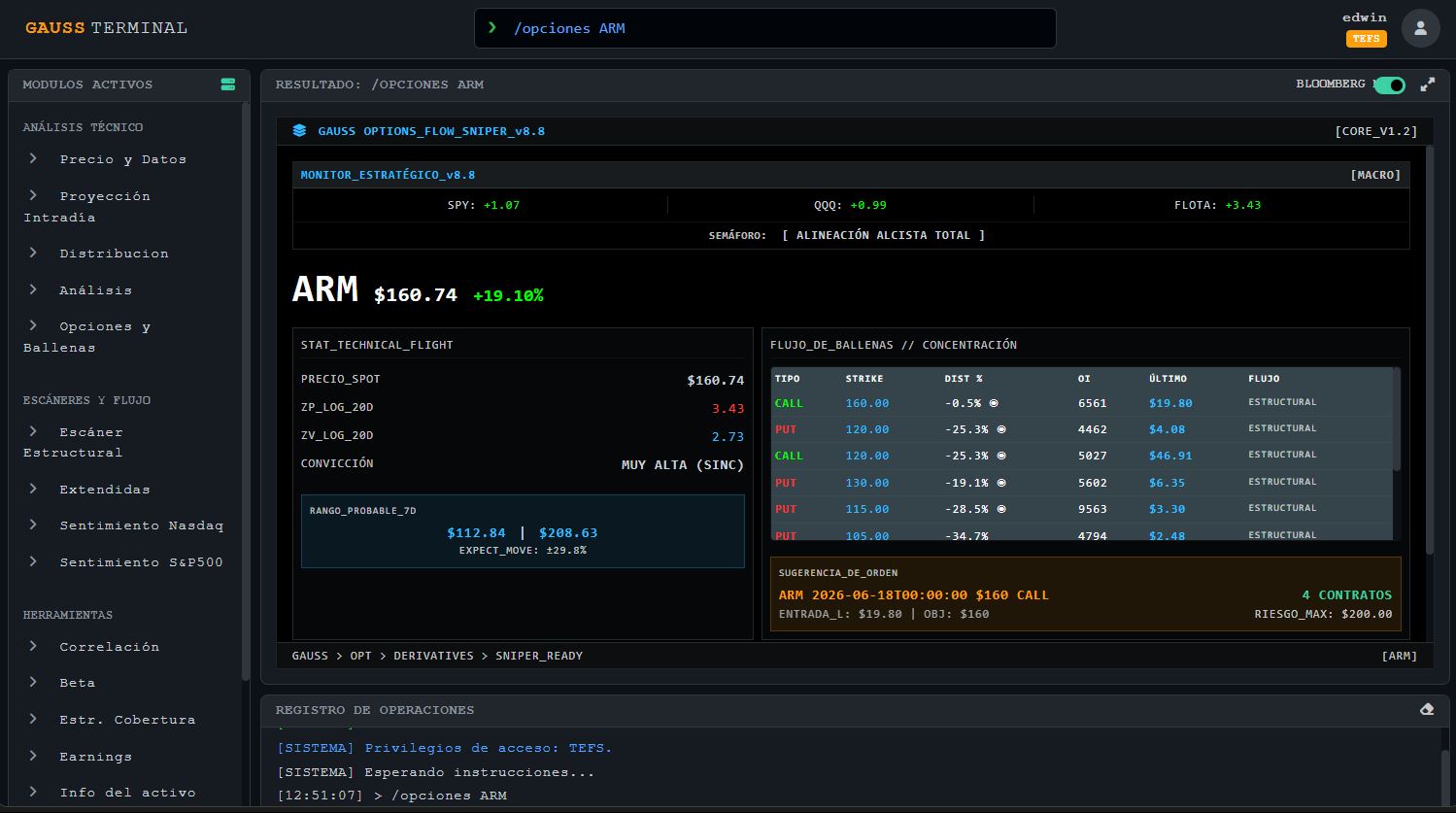Click the target icon on CALL 160.00 row
The width and height of the screenshot is (1456, 813).
[994, 403]
